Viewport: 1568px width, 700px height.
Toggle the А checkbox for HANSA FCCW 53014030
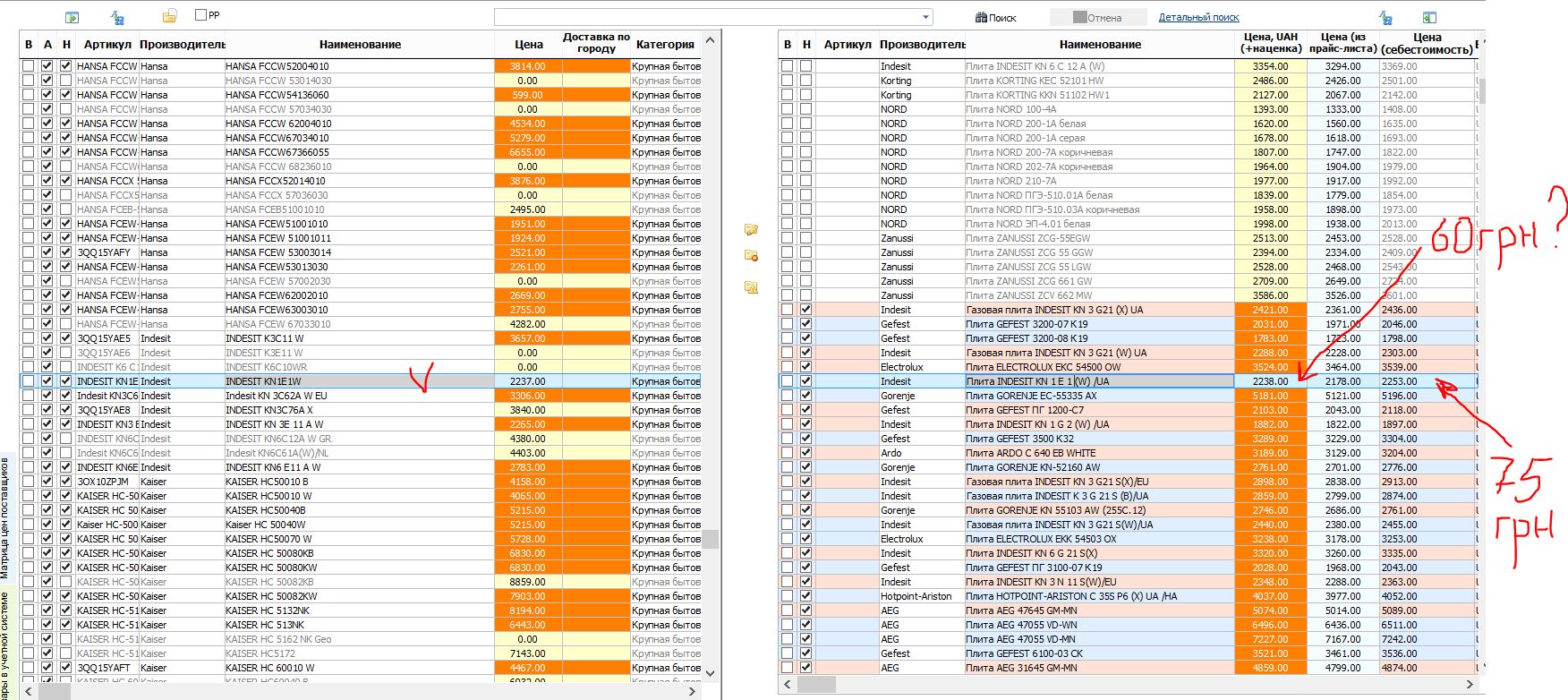[x=47, y=81]
